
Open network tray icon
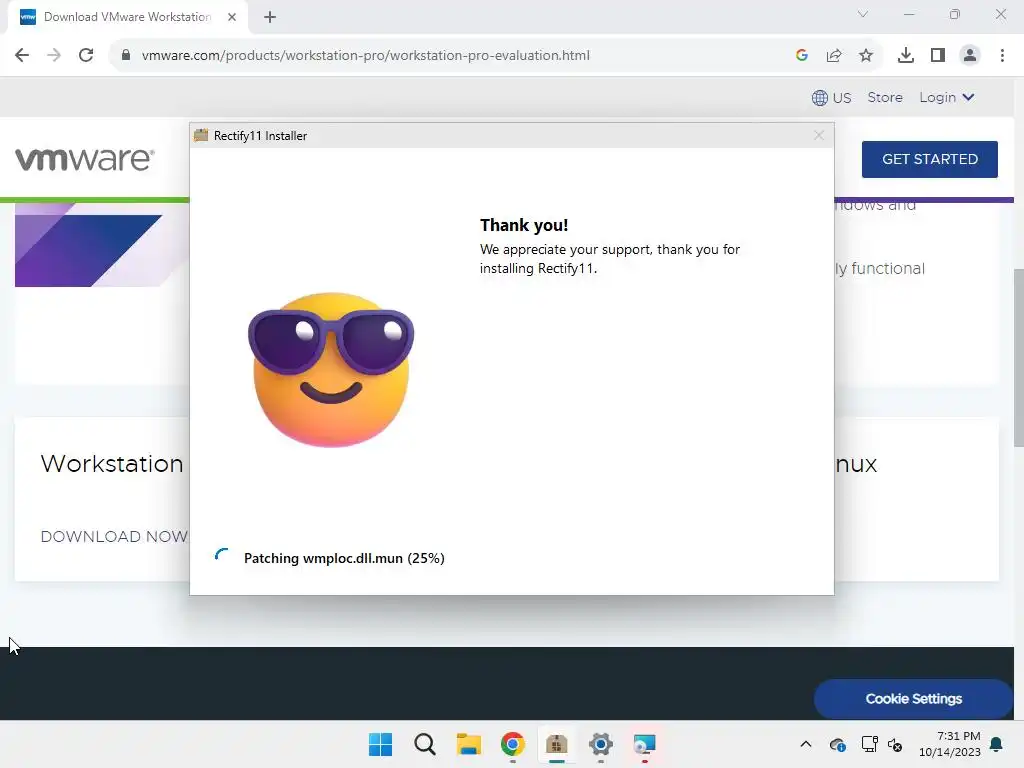coord(869,744)
